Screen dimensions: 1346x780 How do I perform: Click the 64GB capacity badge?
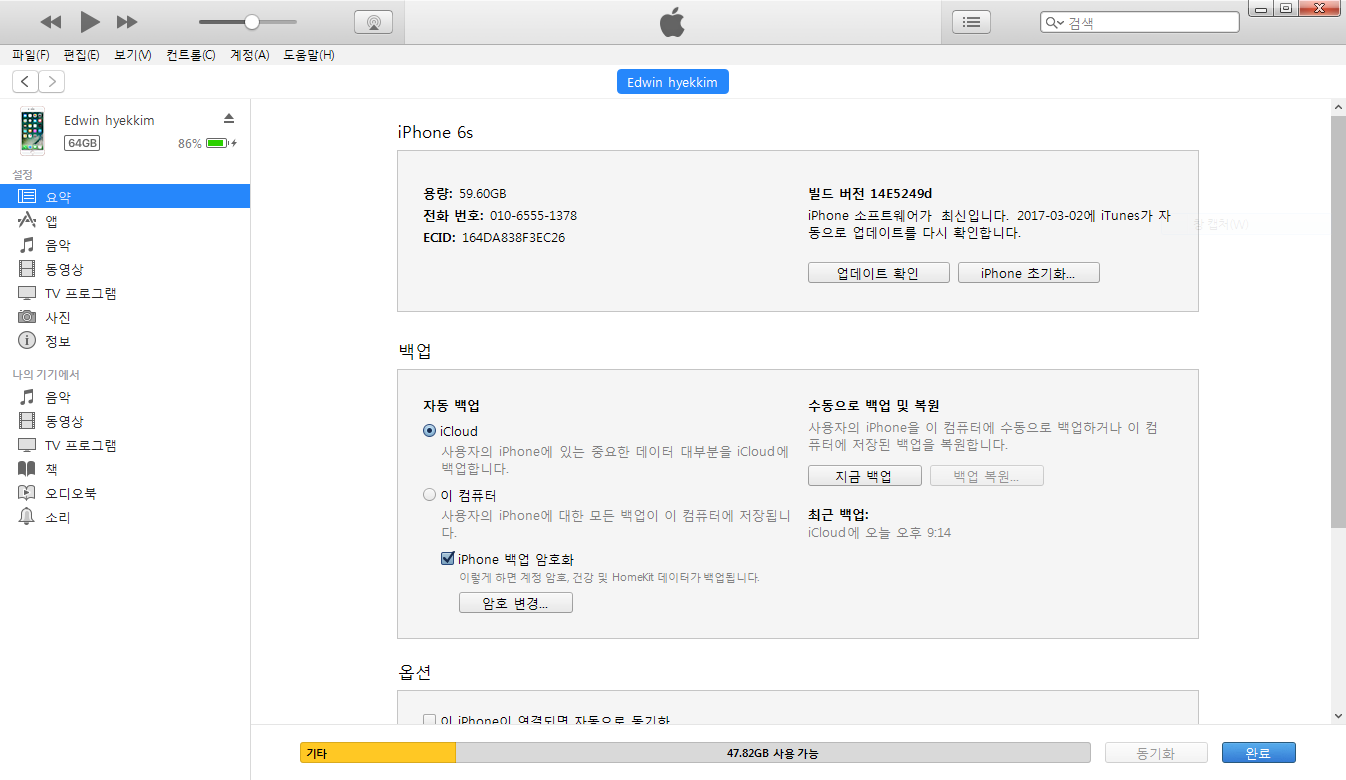[x=82, y=143]
